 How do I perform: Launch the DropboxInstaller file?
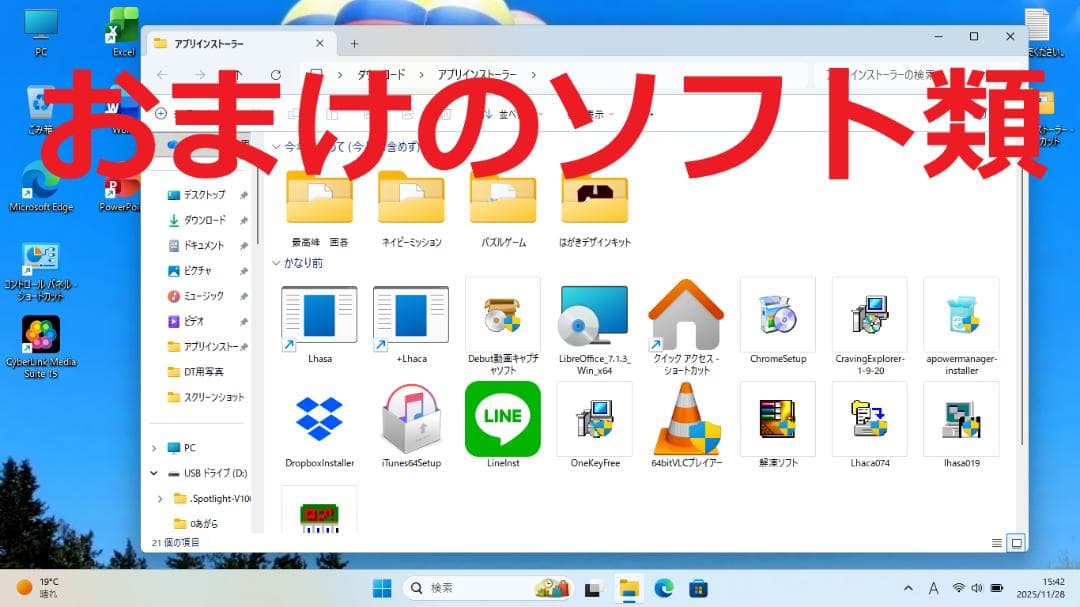click(x=318, y=420)
